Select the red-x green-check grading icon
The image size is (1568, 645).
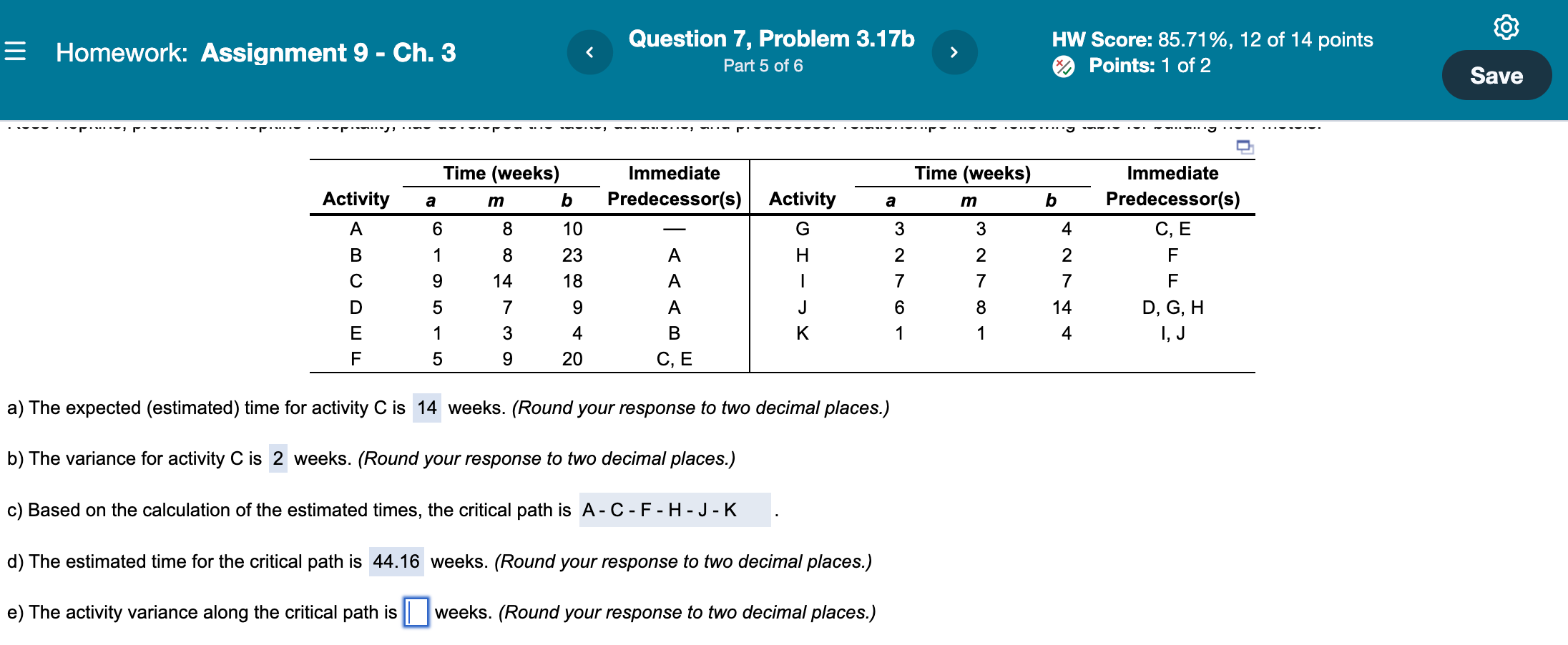[1062, 66]
